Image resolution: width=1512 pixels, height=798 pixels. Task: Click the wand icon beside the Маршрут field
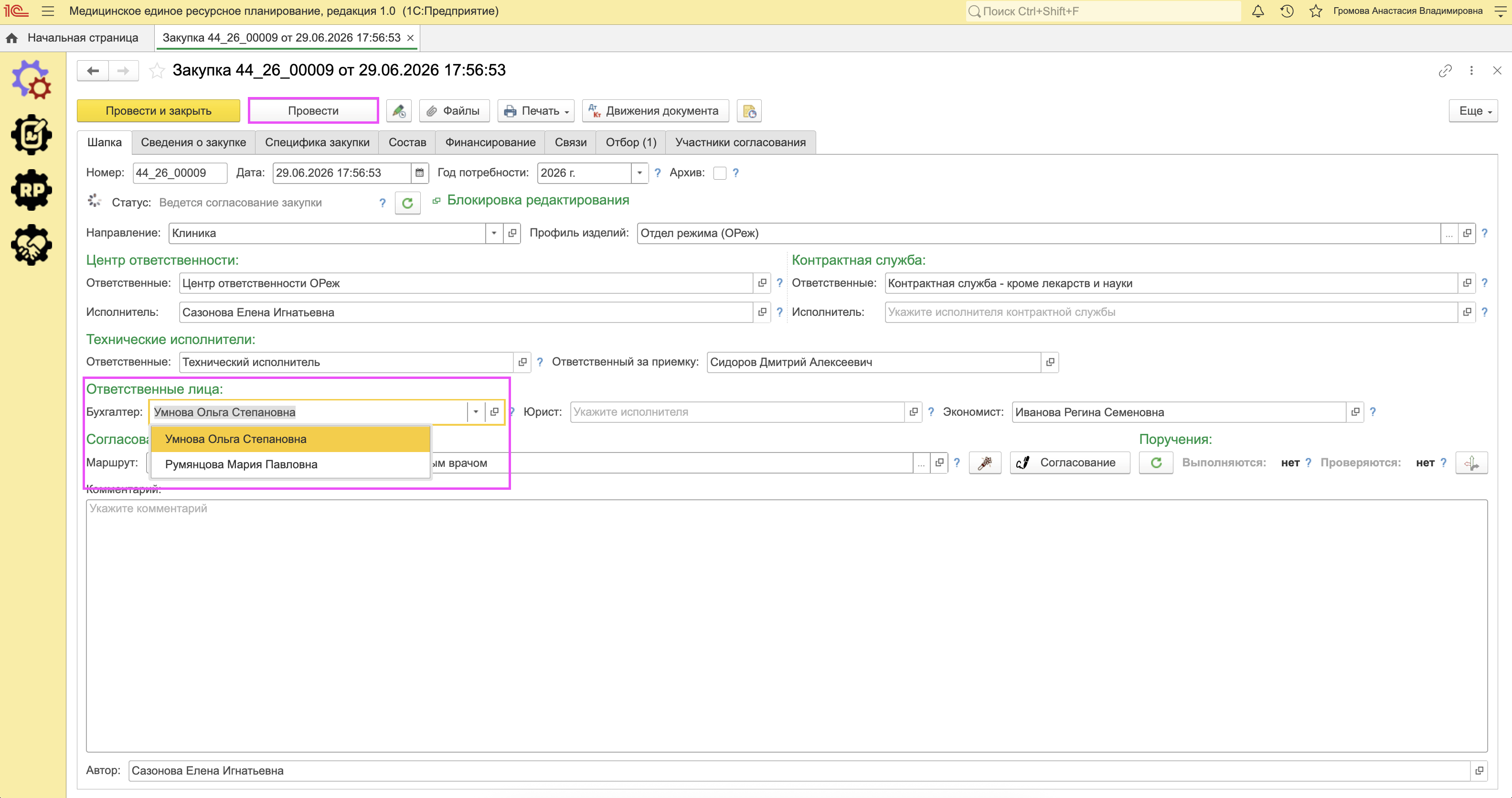coord(985,463)
